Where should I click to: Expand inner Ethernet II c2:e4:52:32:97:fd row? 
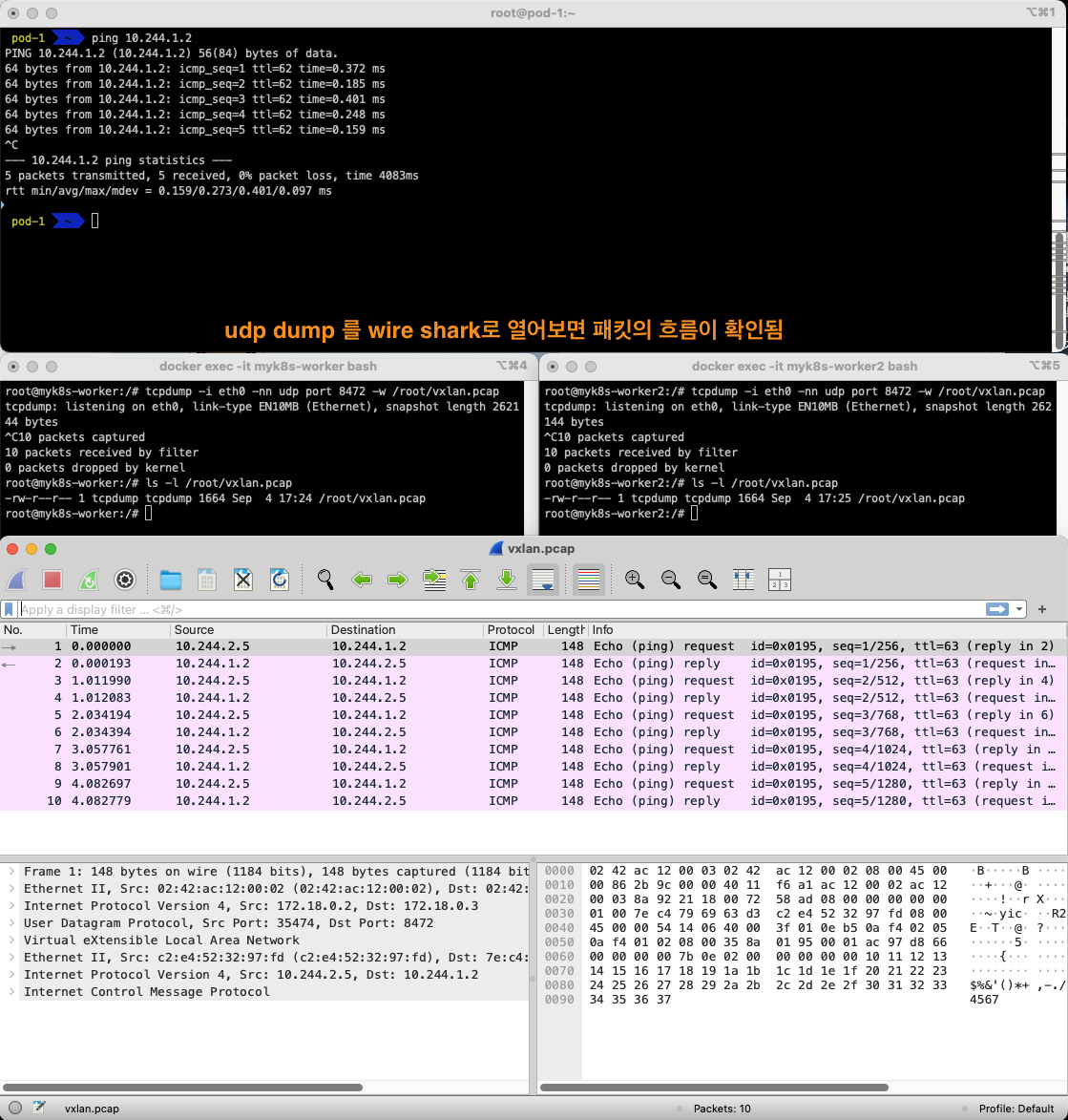coord(12,957)
